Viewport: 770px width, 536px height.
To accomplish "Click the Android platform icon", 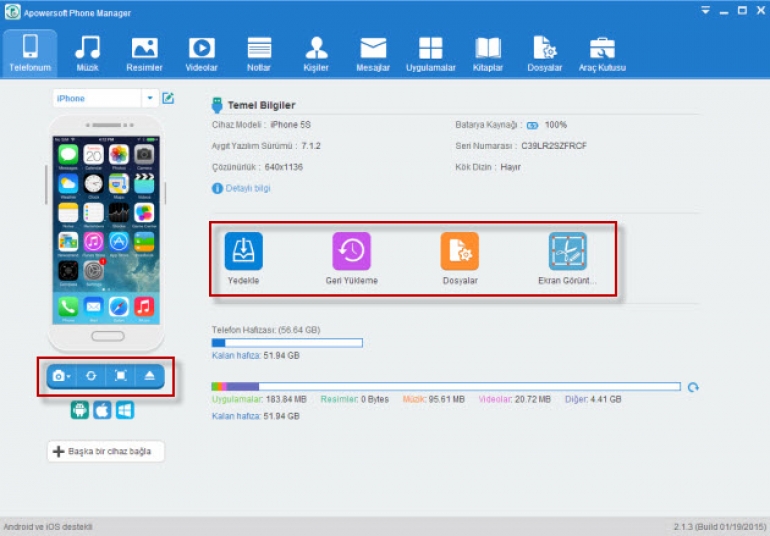I will coord(80,410).
